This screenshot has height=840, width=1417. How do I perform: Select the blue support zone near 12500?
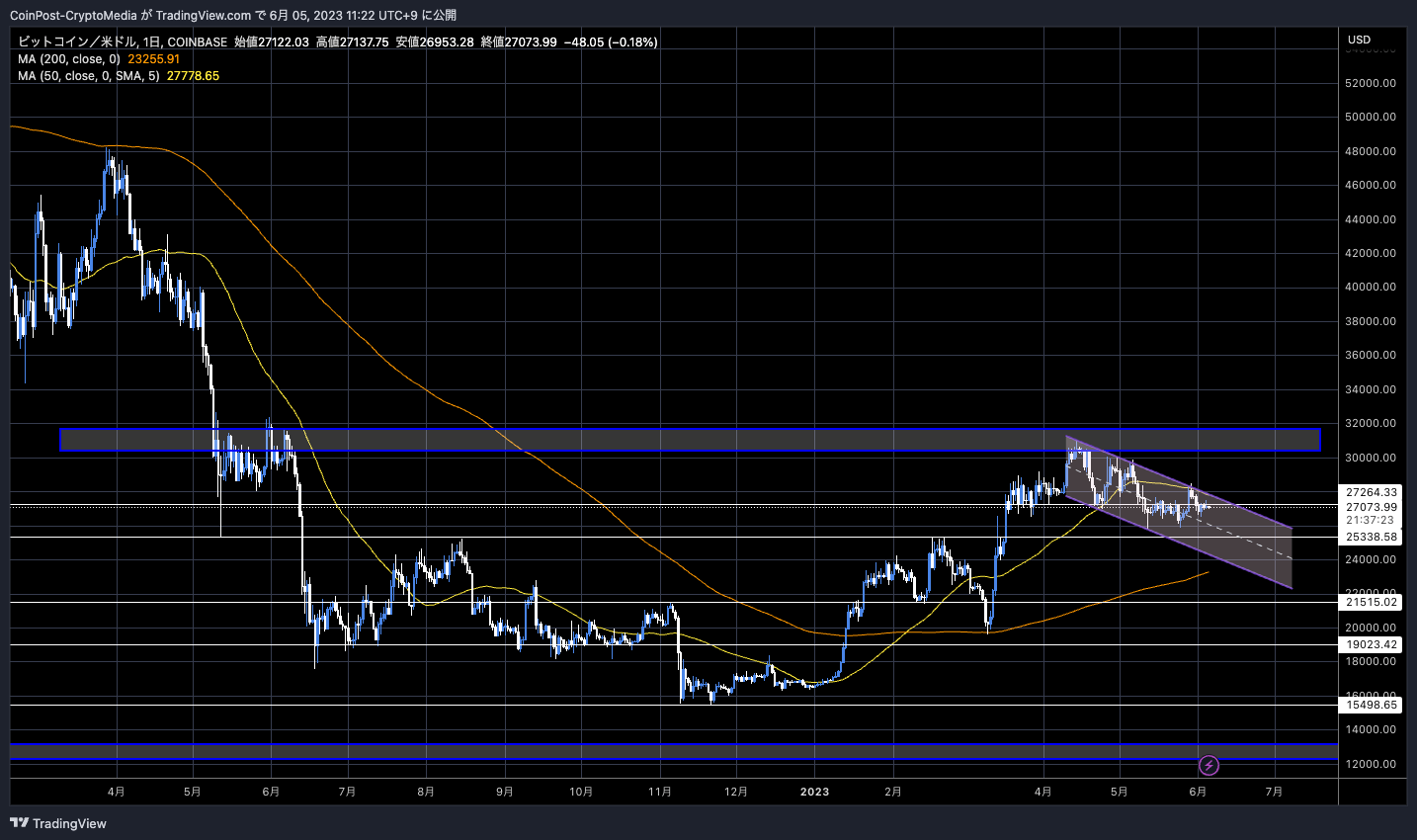[674, 752]
